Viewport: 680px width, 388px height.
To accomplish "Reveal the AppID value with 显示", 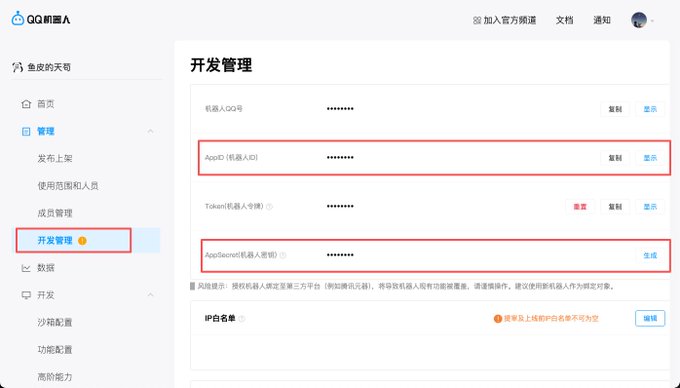I will (x=650, y=158).
